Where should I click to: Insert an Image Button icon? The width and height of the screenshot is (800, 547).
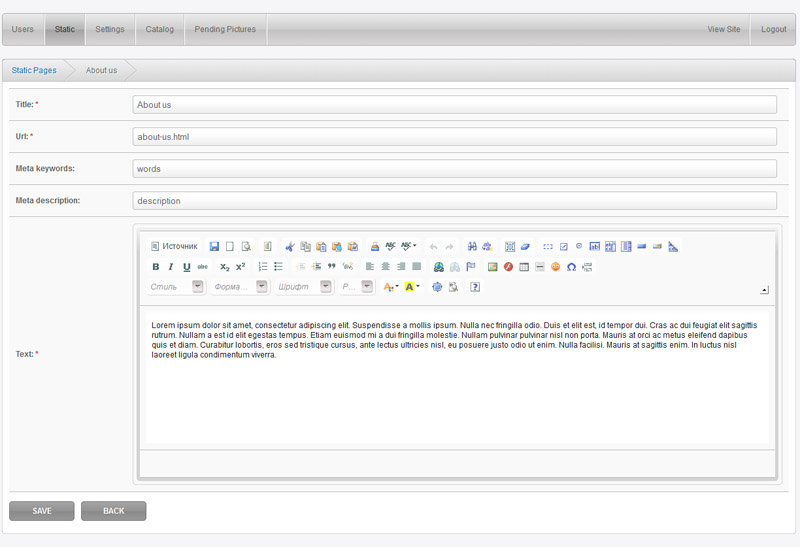(x=658, y=246)
